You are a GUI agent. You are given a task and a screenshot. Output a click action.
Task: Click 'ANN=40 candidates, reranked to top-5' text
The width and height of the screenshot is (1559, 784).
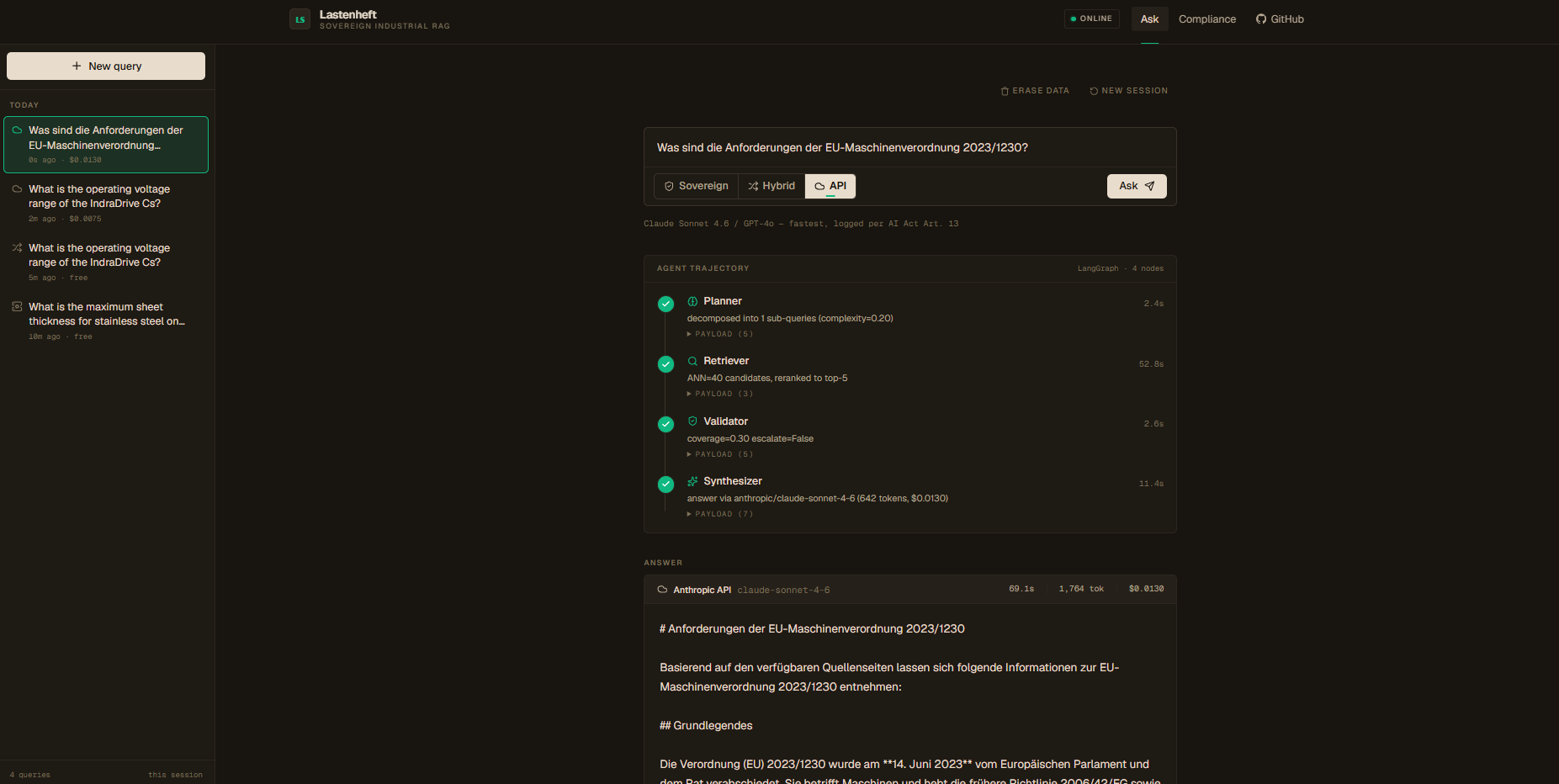pyautogui.click(x=767, y=379)
